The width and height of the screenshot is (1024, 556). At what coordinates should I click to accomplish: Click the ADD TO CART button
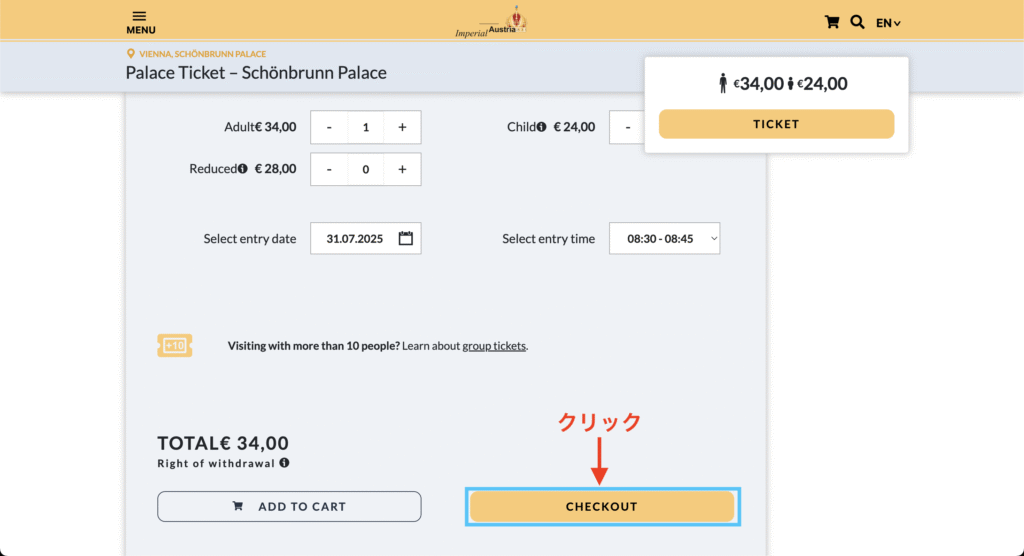[x=289, y=506]
